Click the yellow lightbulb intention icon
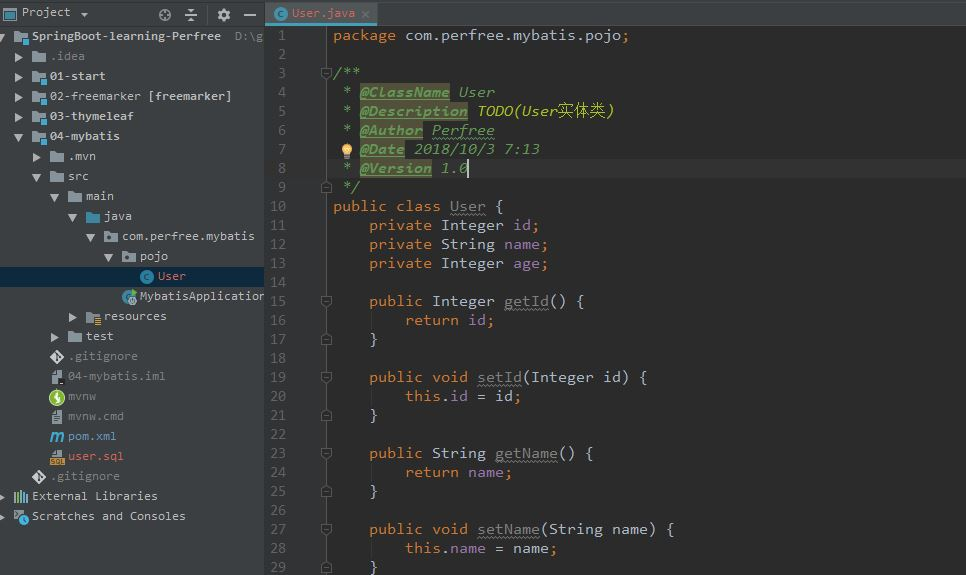Screen dimensions: 966x575 click(347, 150)
